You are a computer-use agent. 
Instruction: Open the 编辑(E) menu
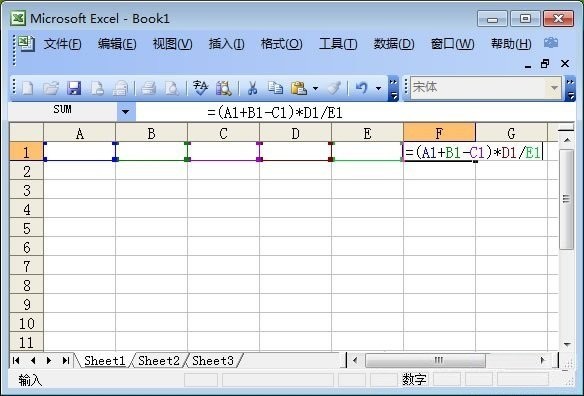point(117,44)
